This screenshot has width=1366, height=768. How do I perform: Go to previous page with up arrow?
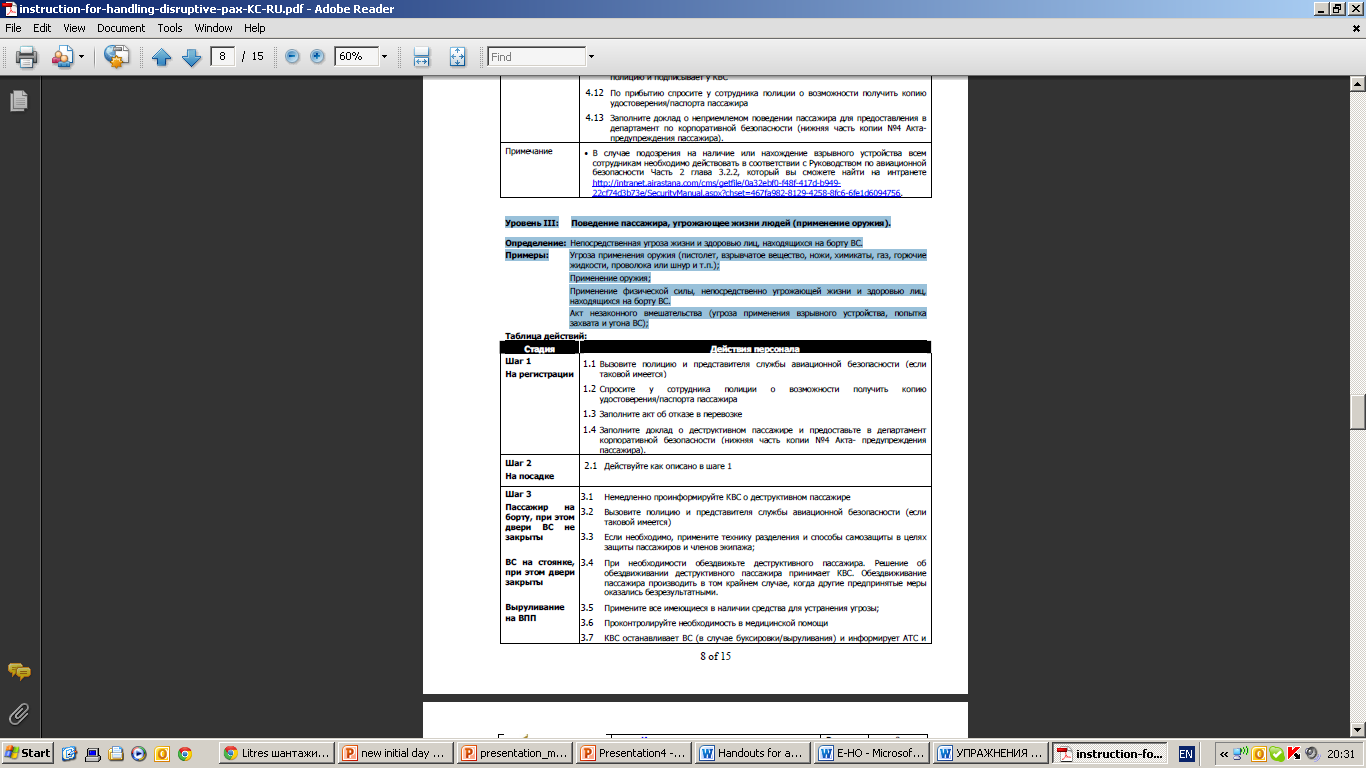pos(162,57)
